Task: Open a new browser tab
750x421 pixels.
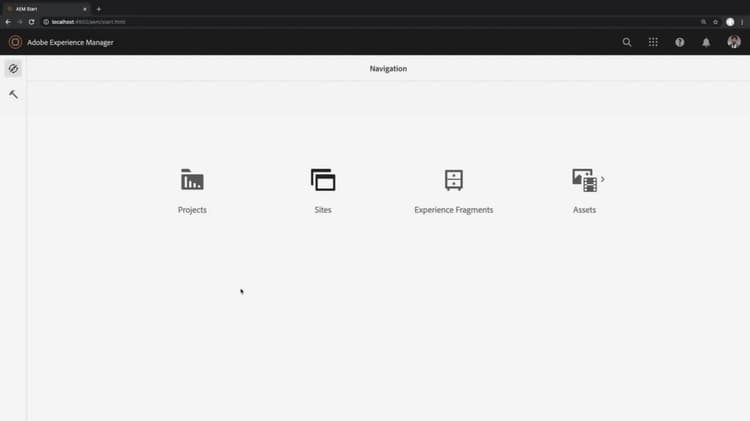Action: [x=99, y=9]
